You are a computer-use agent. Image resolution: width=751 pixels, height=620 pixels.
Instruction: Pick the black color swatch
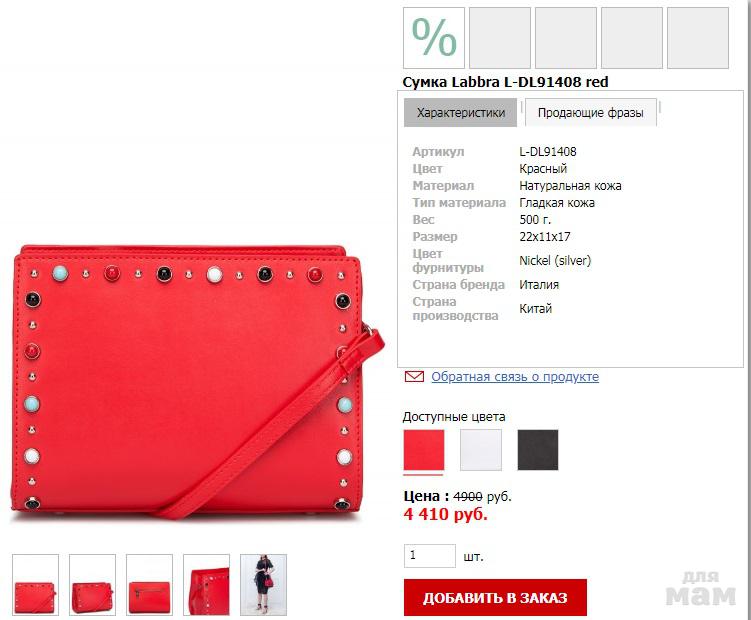click(538, 450)
